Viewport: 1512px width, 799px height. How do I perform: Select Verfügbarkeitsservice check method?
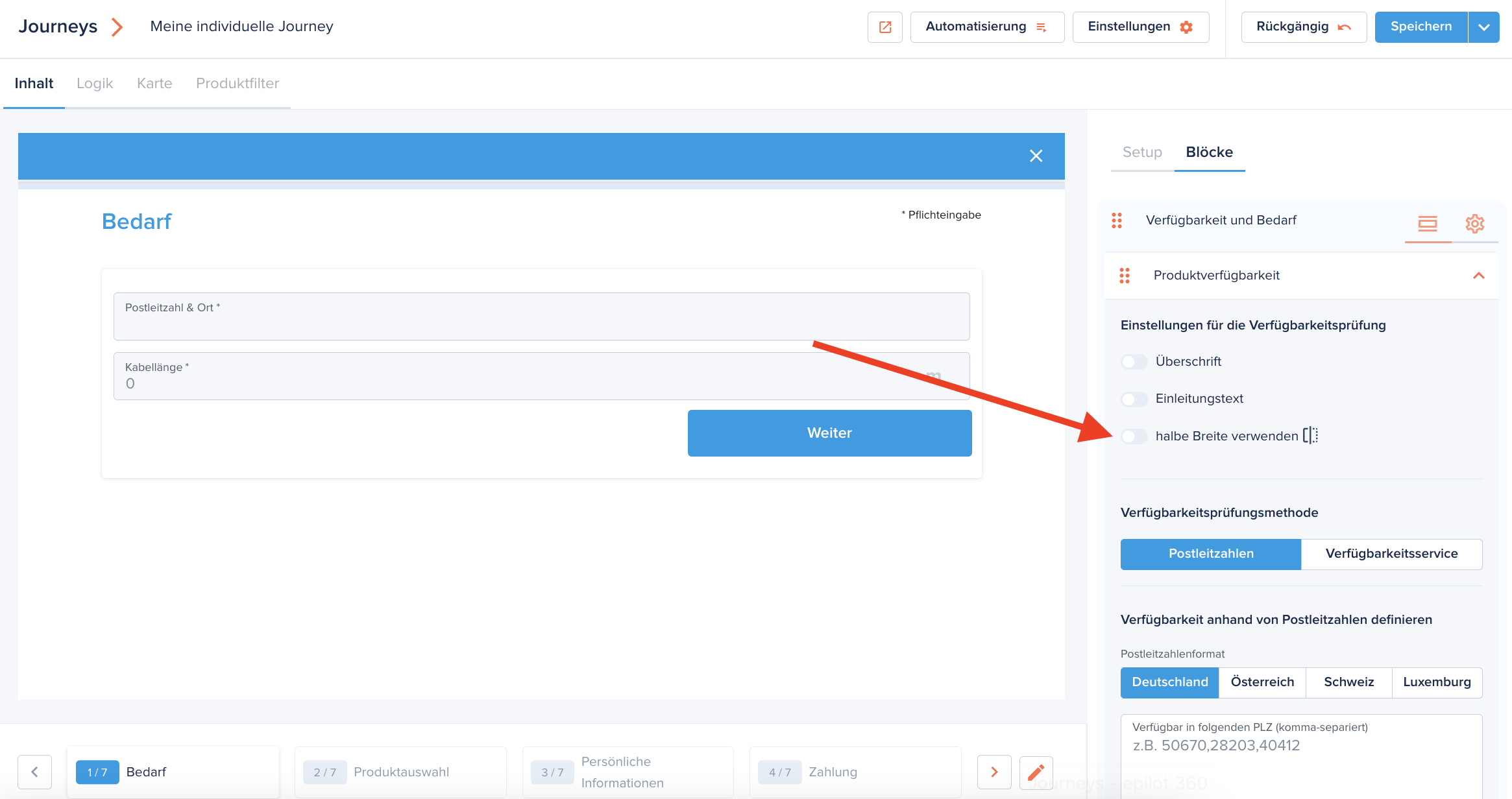(x=1391, y=554)
